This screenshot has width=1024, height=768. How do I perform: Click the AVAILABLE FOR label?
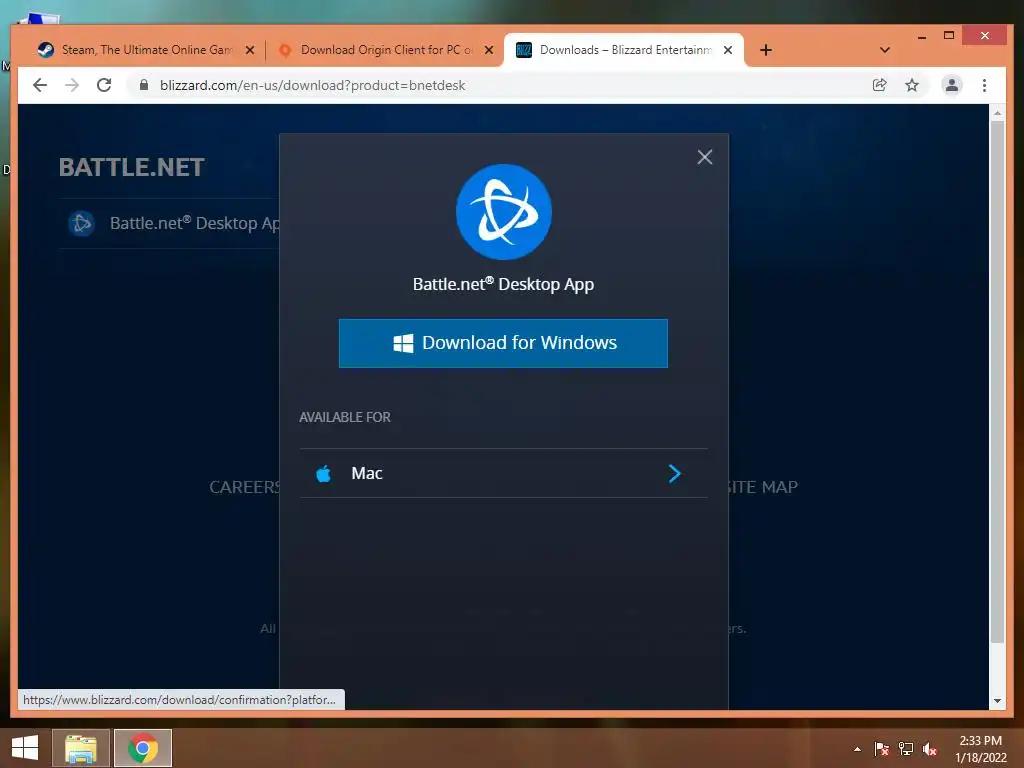(345, 417)
